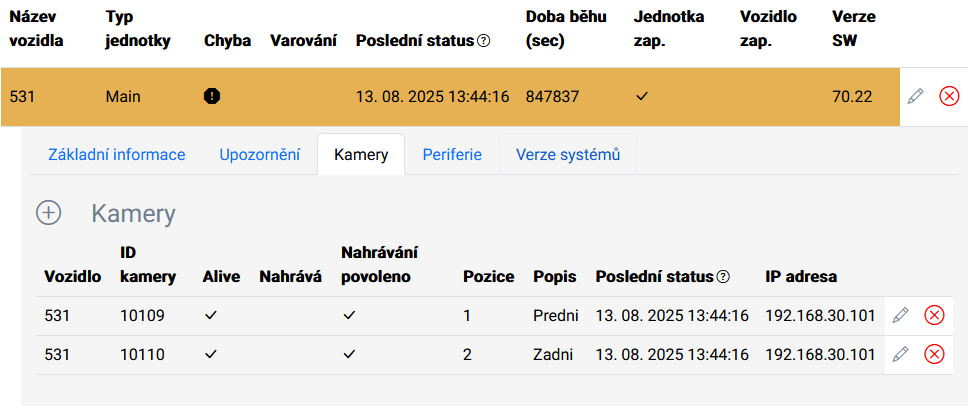972x407 pixels.
Task: Open the Základní informace tab
Action: 117,154
